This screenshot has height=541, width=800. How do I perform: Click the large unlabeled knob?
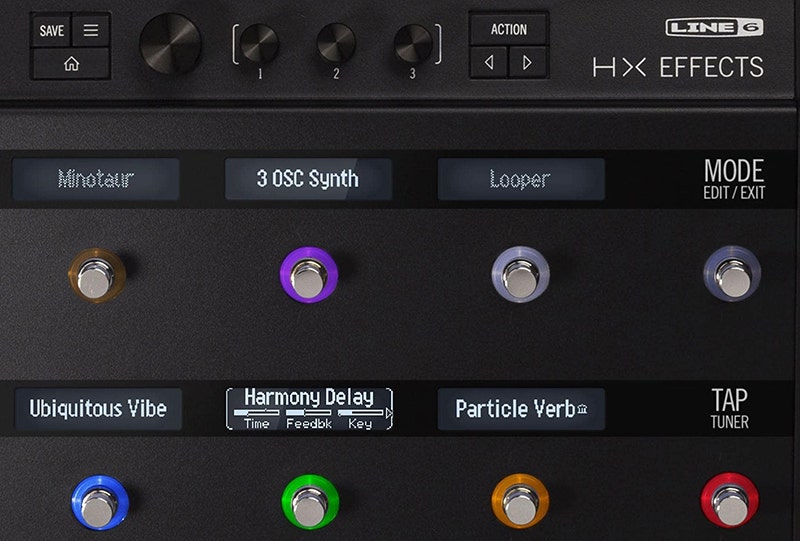click(170, 44)
